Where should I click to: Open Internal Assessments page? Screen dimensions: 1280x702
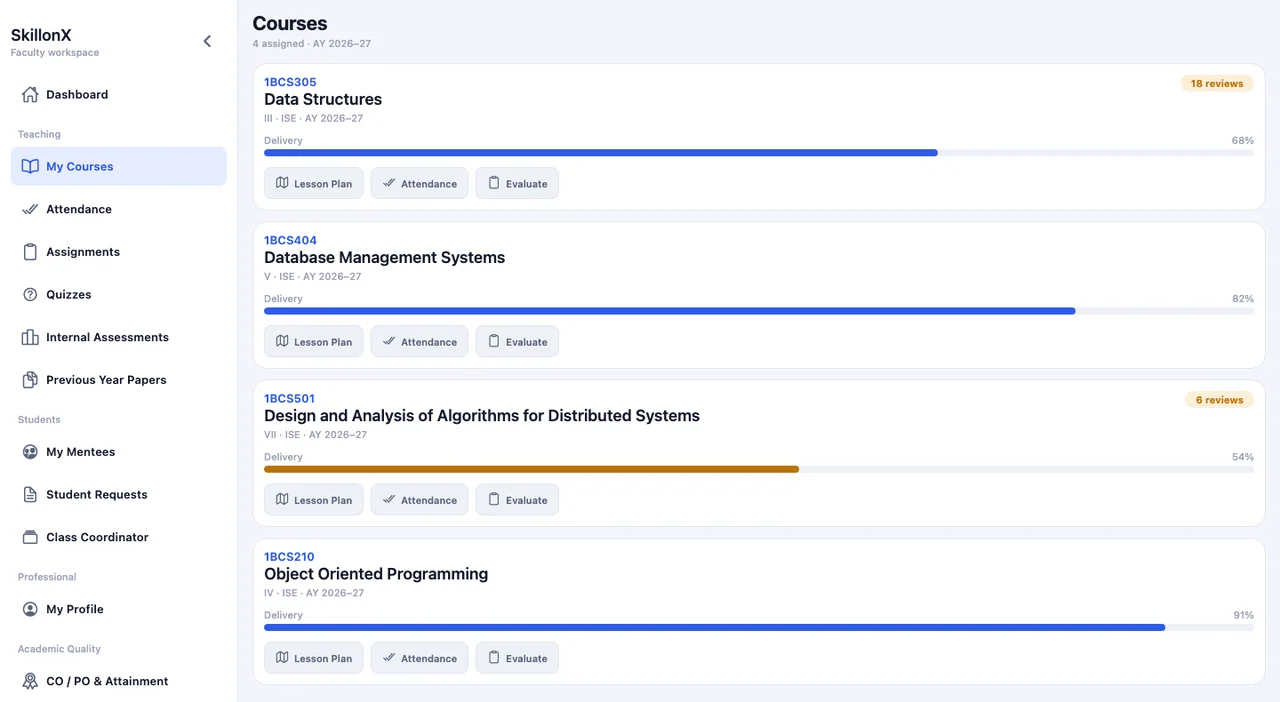(119, 337)
